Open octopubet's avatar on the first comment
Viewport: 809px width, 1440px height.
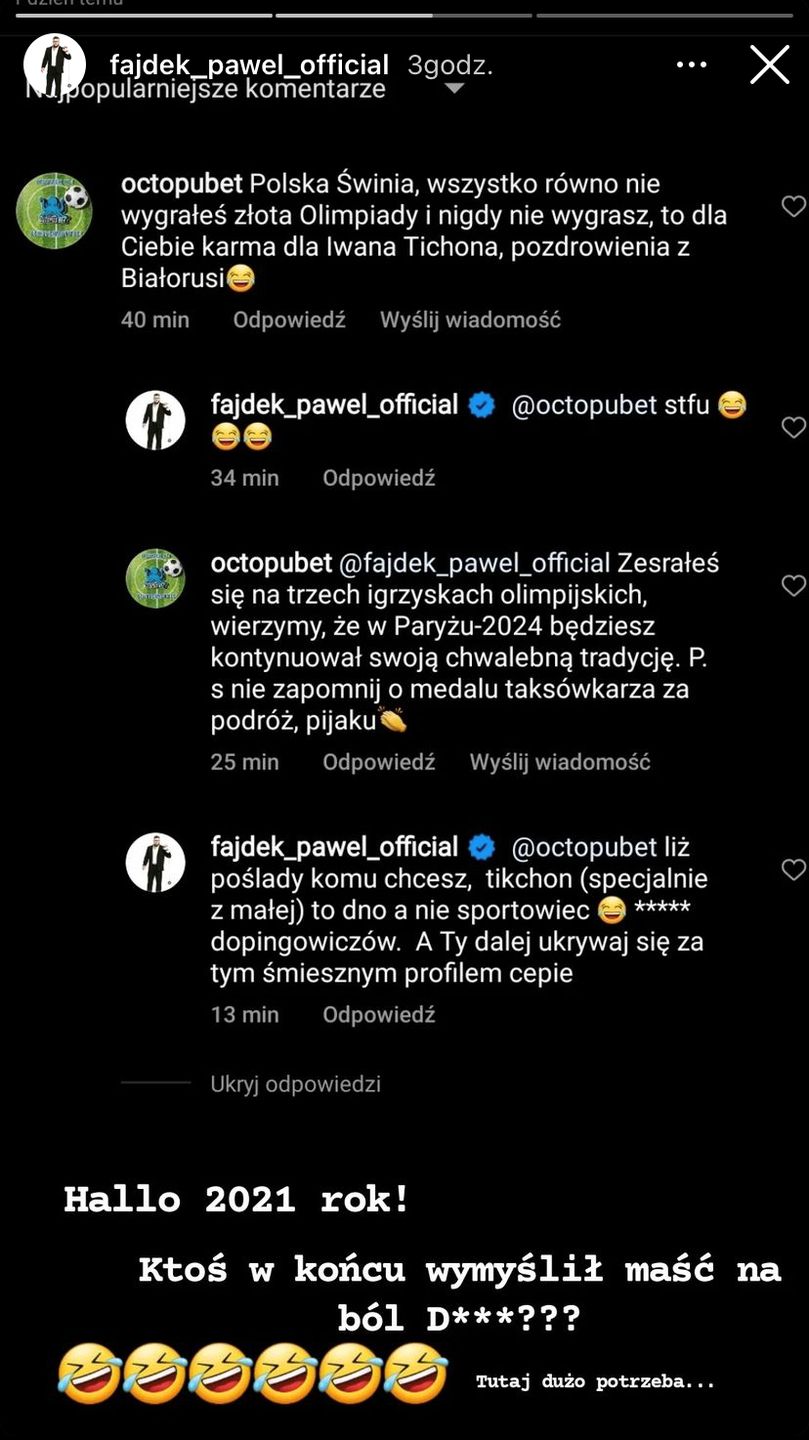54,211
